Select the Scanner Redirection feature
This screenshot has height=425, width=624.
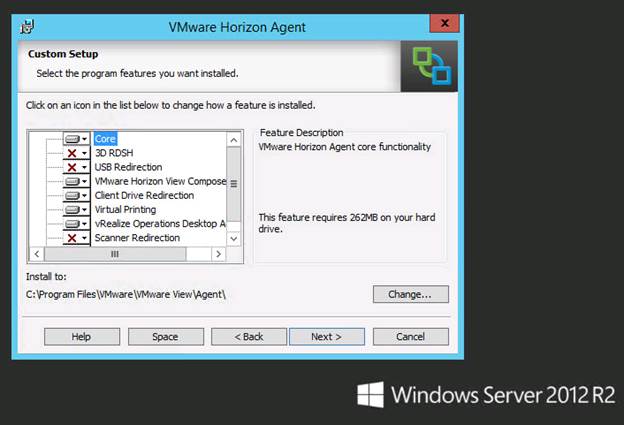click(137, 238)
